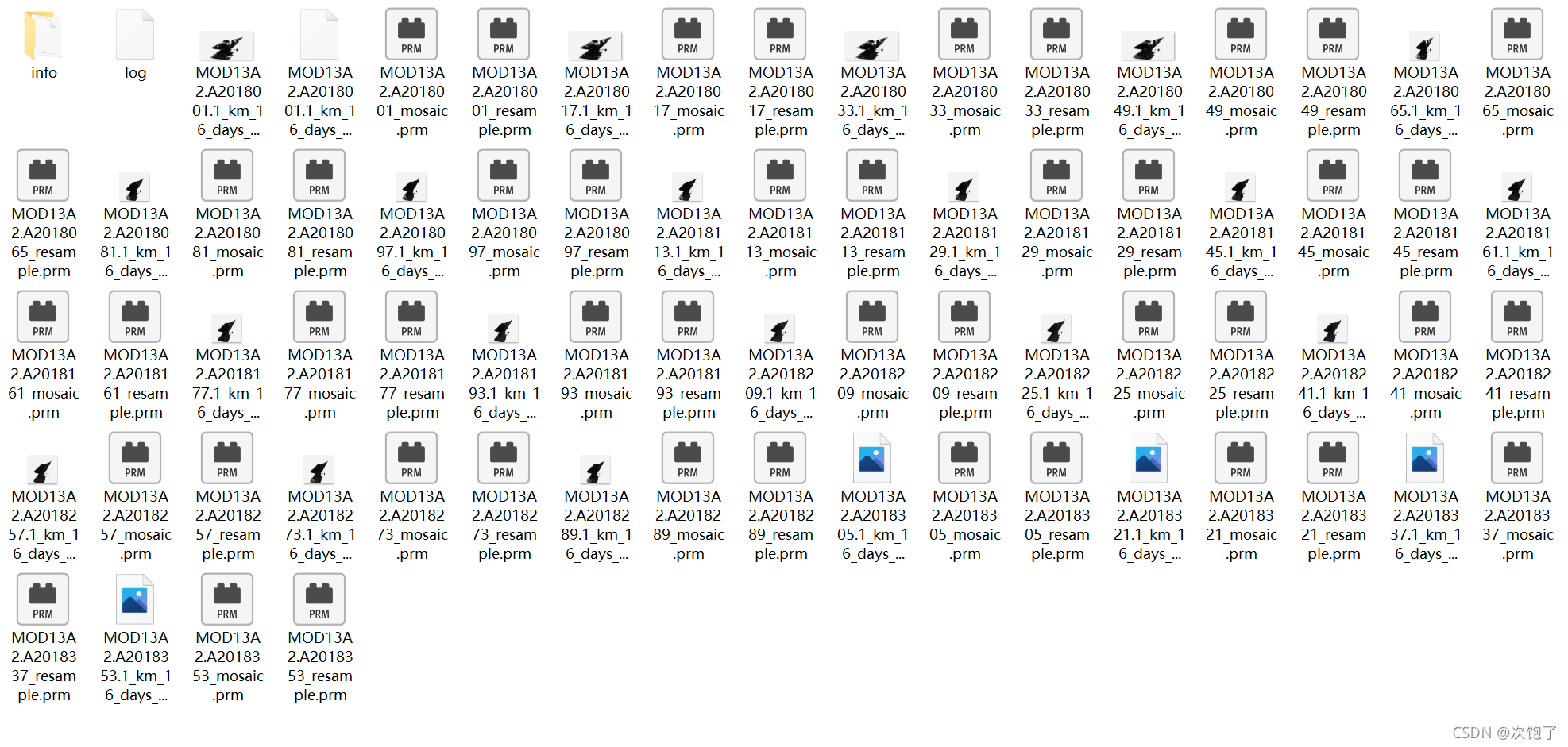Click file name MOD13A2.A2018241_mosaic.prm
1568x747 pixels.
tap(1426, 383)
